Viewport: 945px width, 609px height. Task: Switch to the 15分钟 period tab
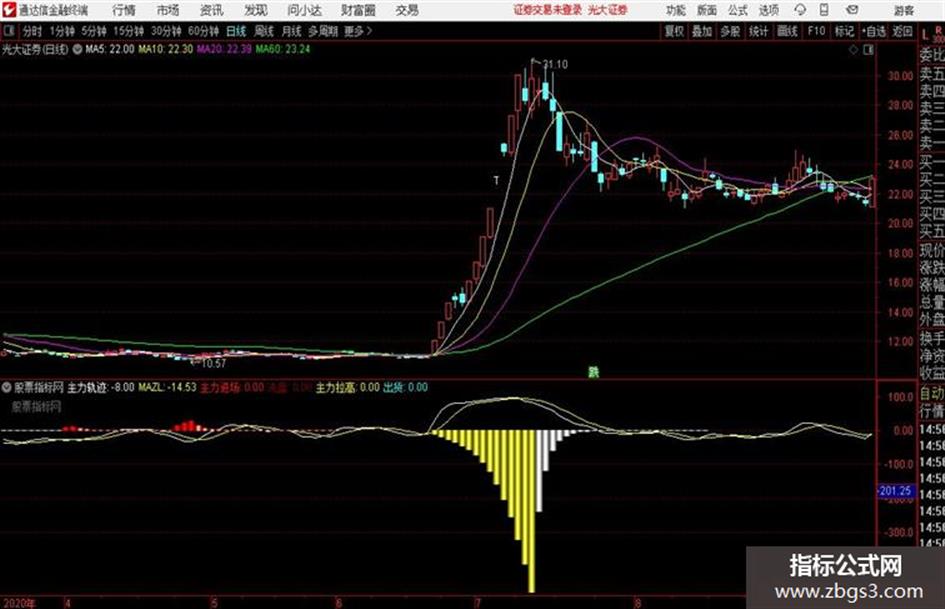point(129,31)
